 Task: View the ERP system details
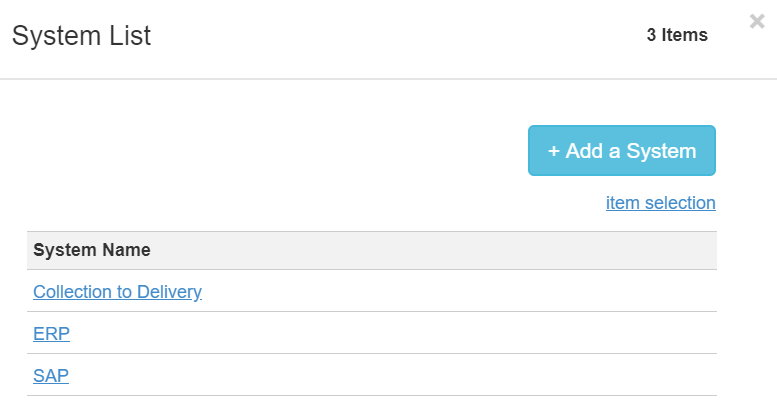(51, 334)
